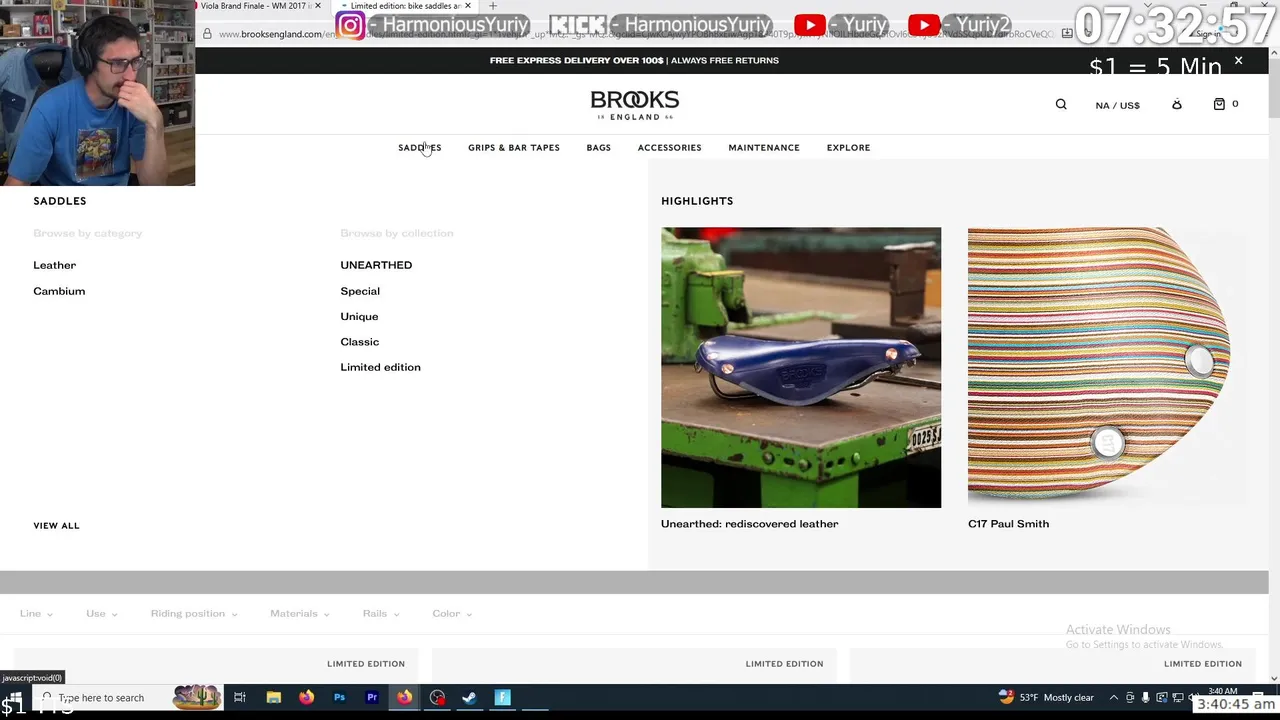Select the Cambium saddle category
This screenshot has width=1280, height=720.
coord(59,291)
